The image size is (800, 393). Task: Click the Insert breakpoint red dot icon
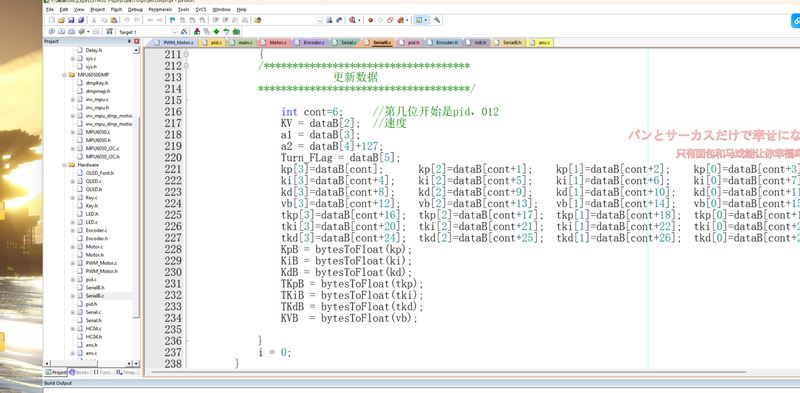coord(370,20)
